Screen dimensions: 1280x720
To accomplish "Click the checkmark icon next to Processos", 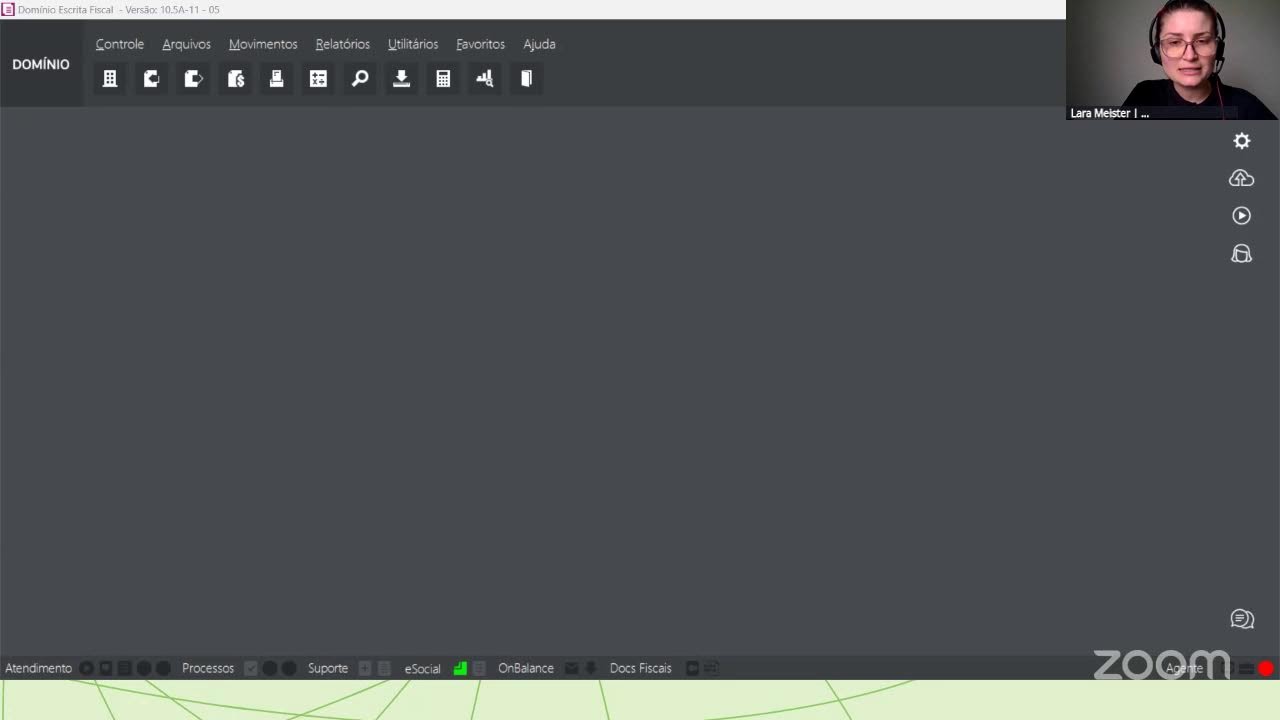I will 251,668.
